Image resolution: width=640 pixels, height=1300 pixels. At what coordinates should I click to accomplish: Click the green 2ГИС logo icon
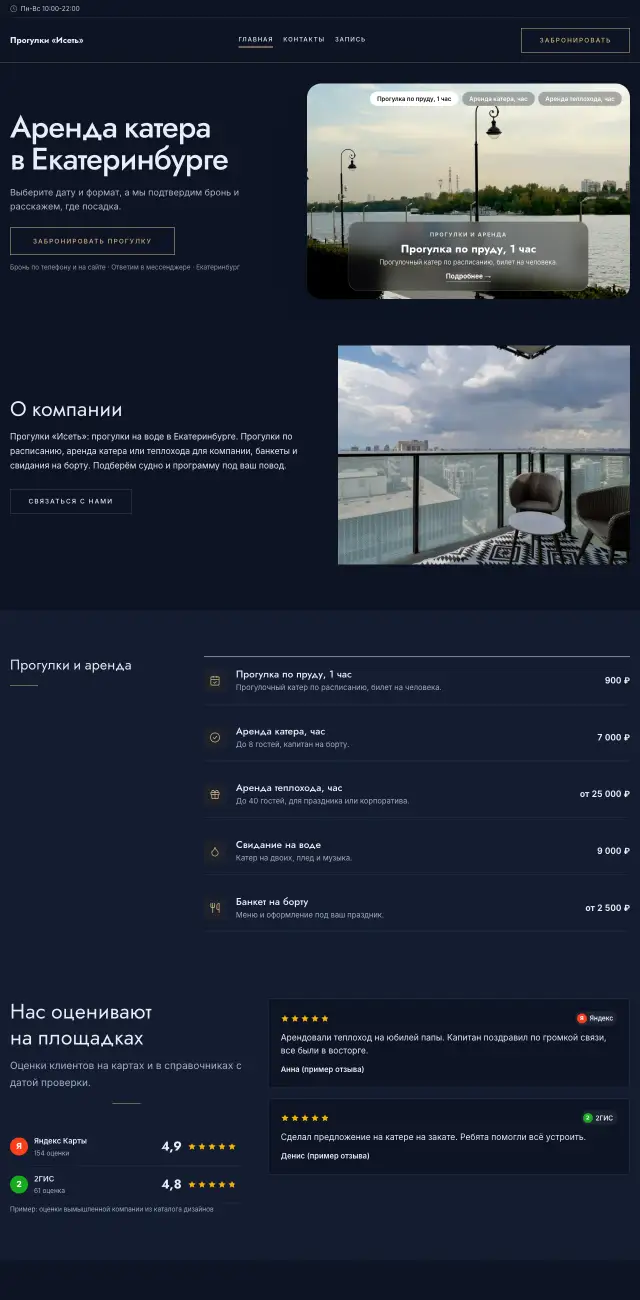coord(18,1184)
